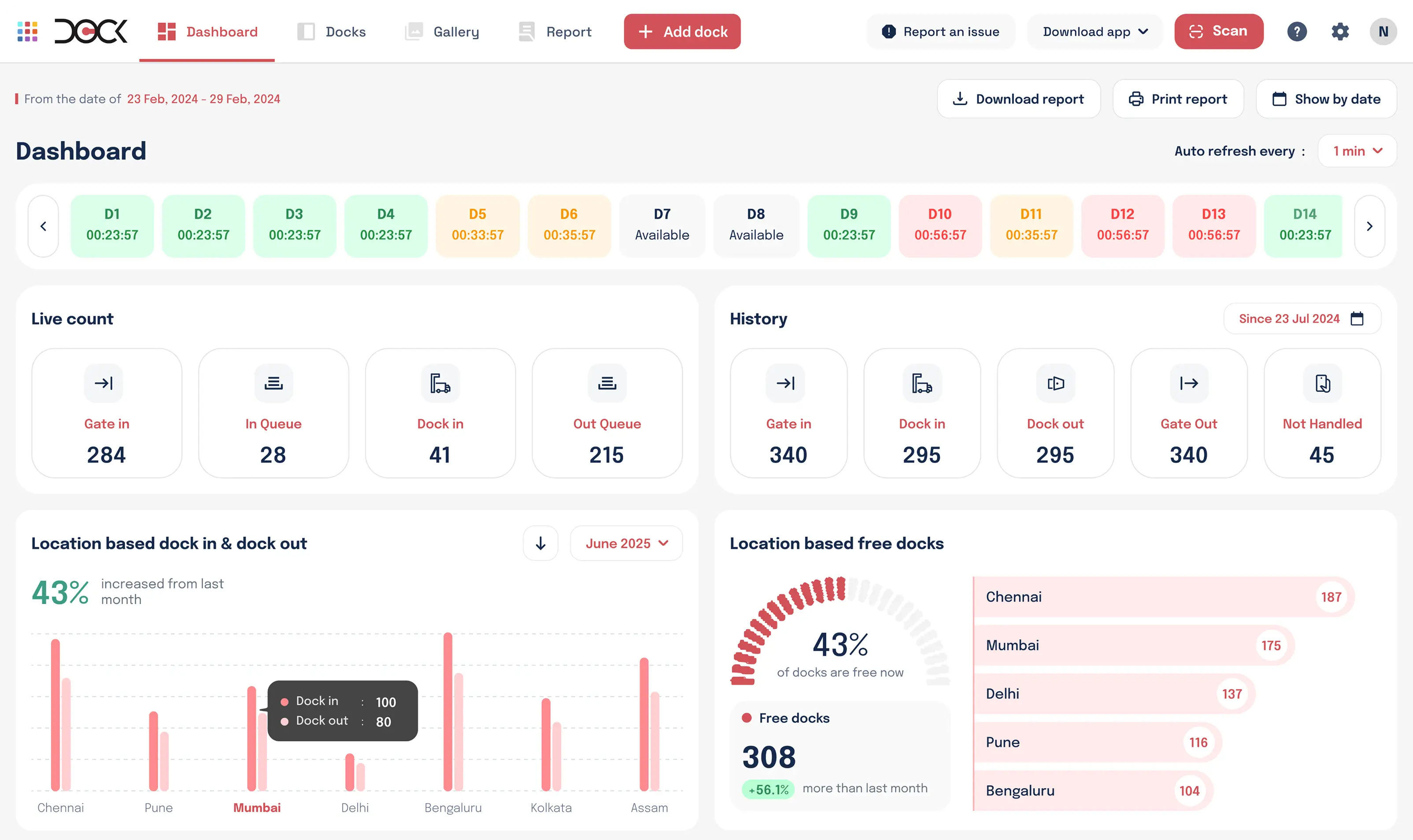Click the Scan button
Image resolution: width=1413 pixels, height=840 pixels.
point(1218,32)
